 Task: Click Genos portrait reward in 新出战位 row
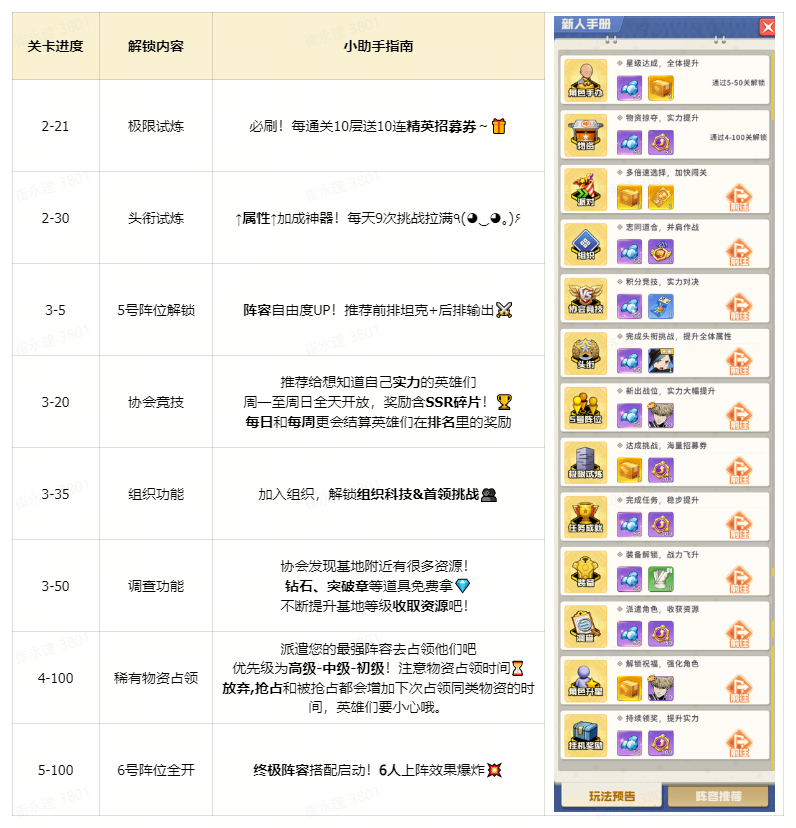click(x=661, y=415)
